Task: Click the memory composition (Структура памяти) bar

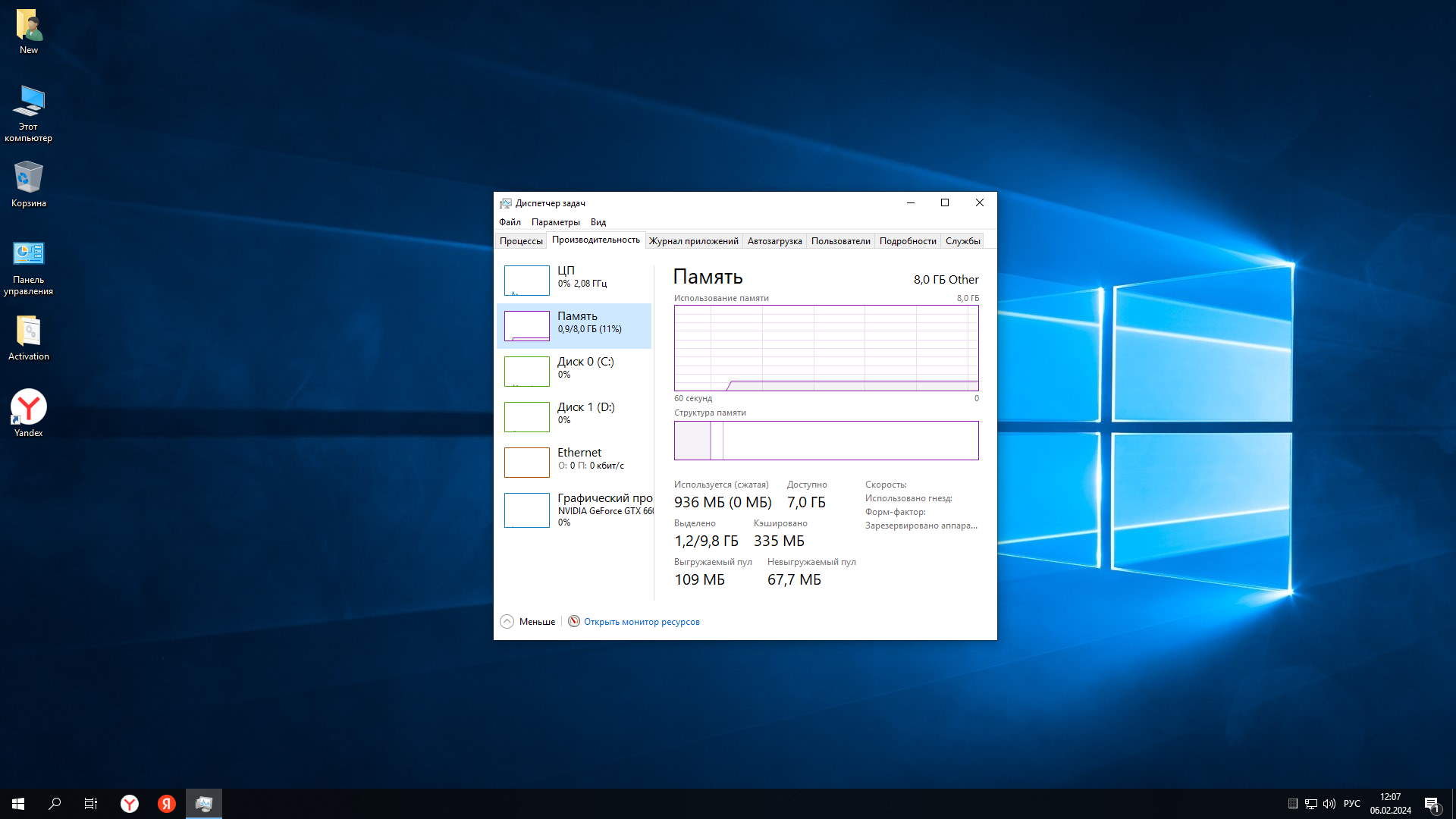Action: (826, 441)
